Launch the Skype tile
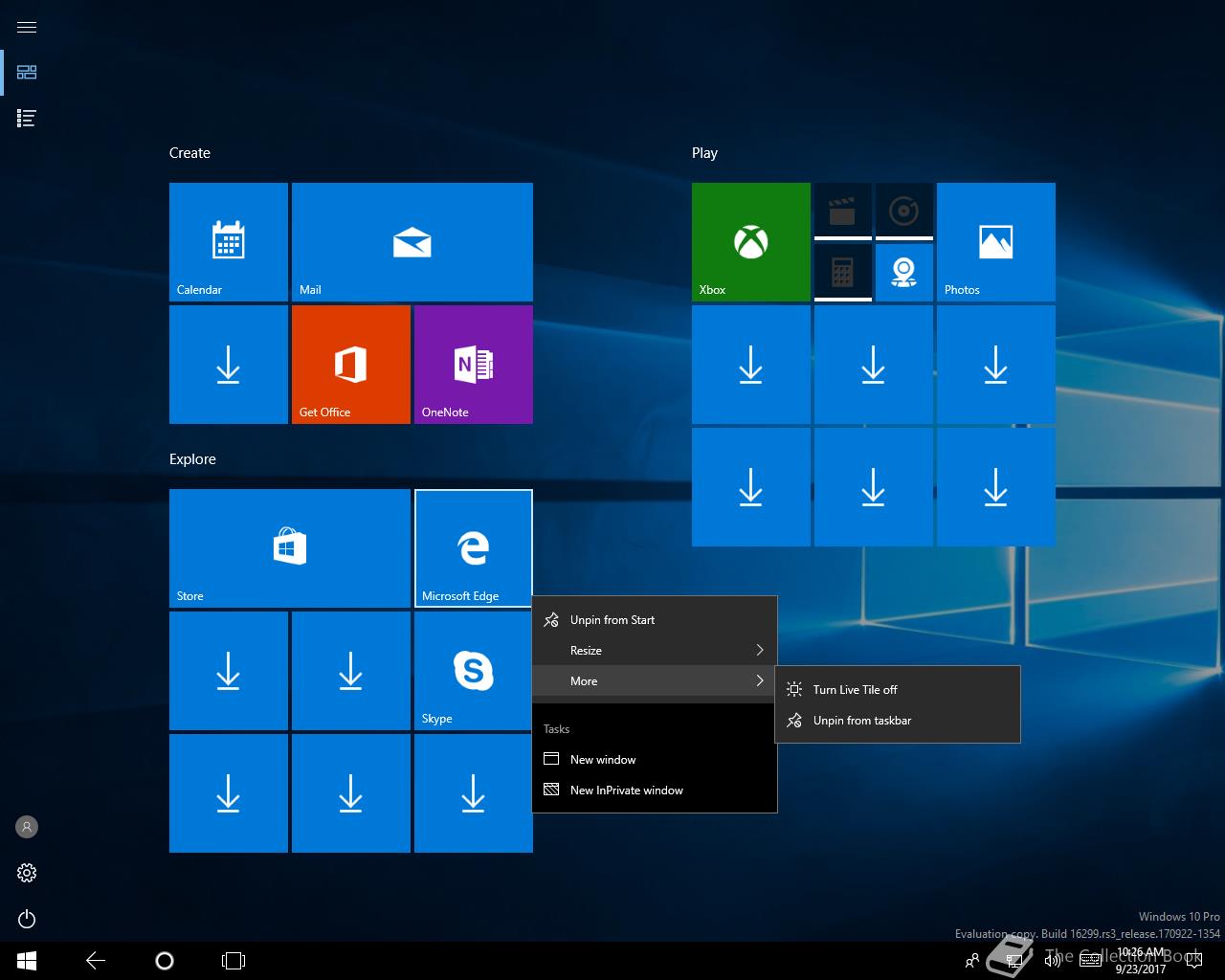 coord(474,671)
